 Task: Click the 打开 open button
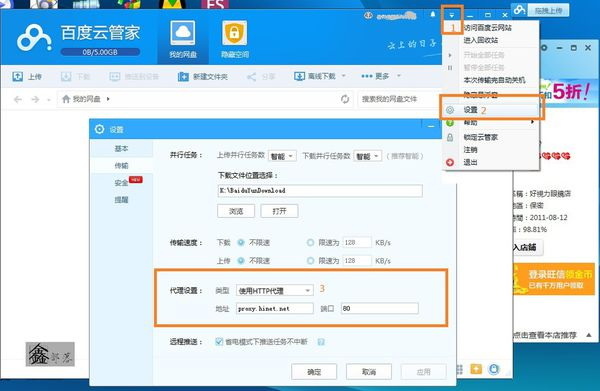click(279, 211)
